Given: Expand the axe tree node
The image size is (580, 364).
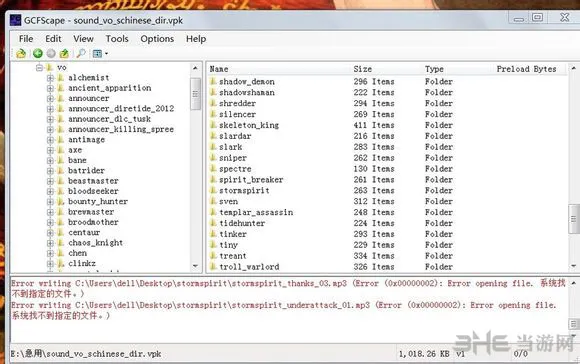Looking at the screenshot, I should [50, 150].
